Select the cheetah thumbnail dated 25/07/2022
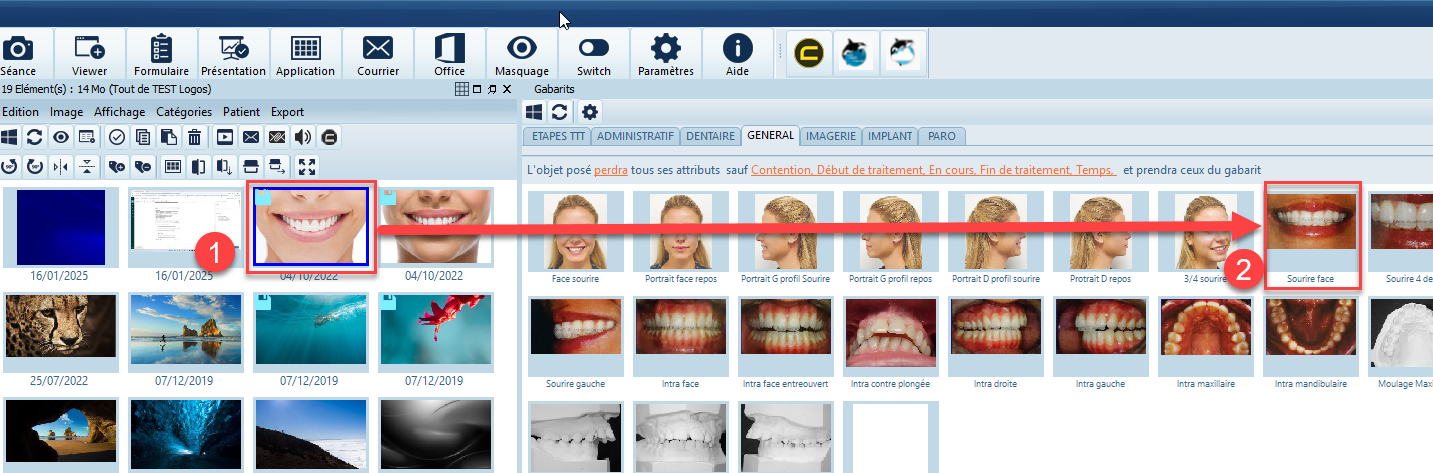 point(61,333)
